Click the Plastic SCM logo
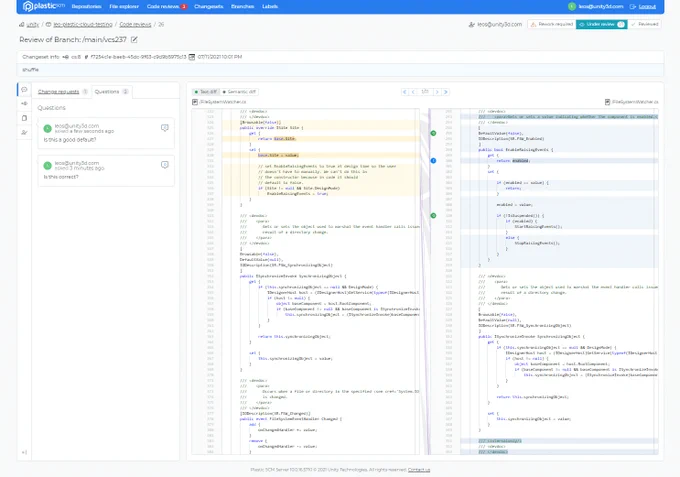680x477 pixels. [43, 6]
